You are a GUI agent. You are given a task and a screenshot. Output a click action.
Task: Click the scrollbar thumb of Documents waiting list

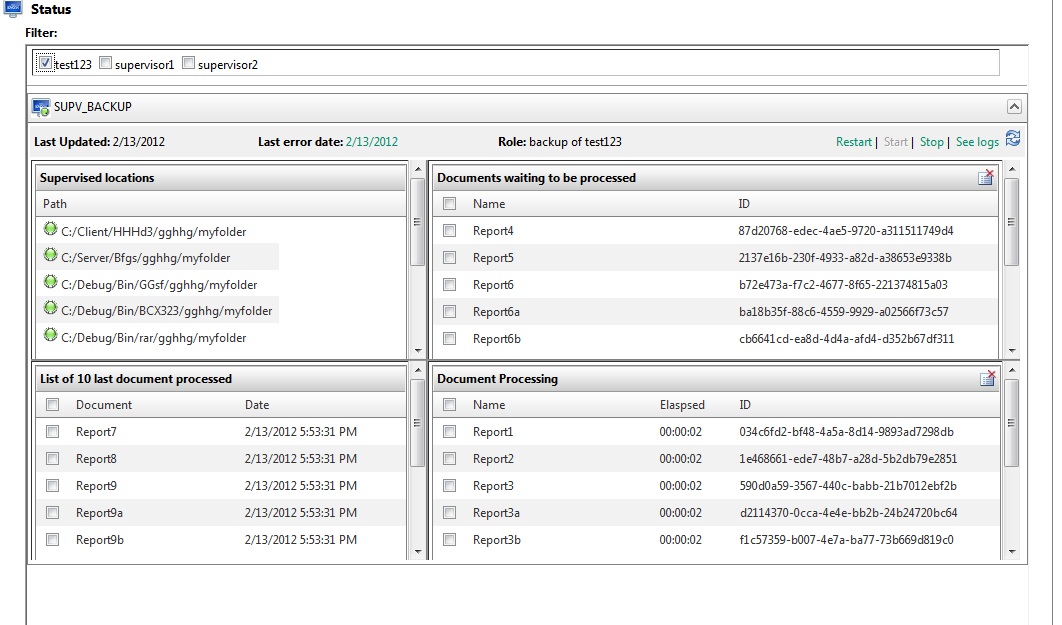click(1012, 221)
